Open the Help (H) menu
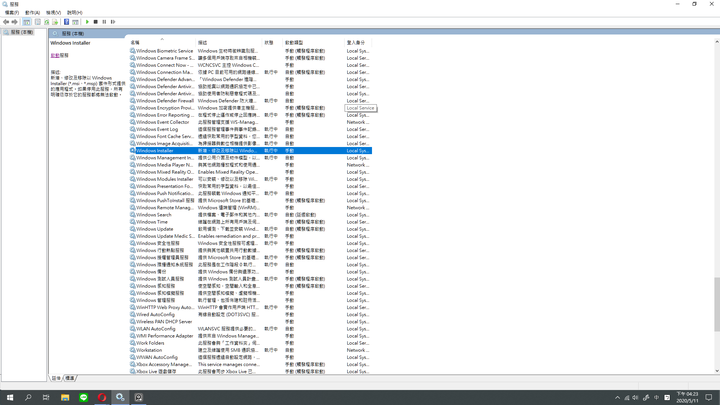This screenshot has width=720, height=405. coord(74,12)
